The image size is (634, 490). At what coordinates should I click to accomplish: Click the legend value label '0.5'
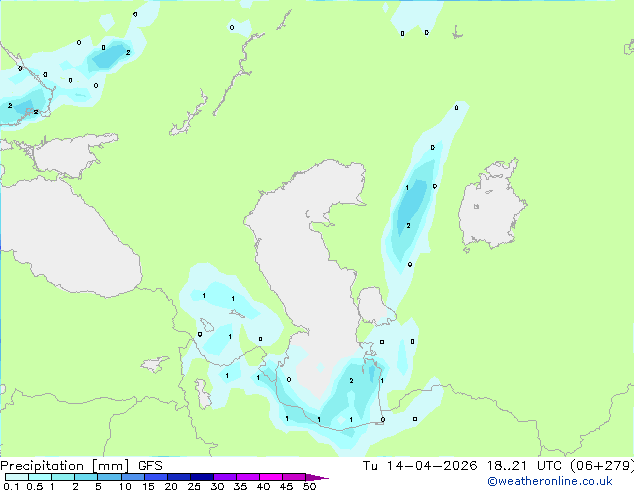(35, 486)
